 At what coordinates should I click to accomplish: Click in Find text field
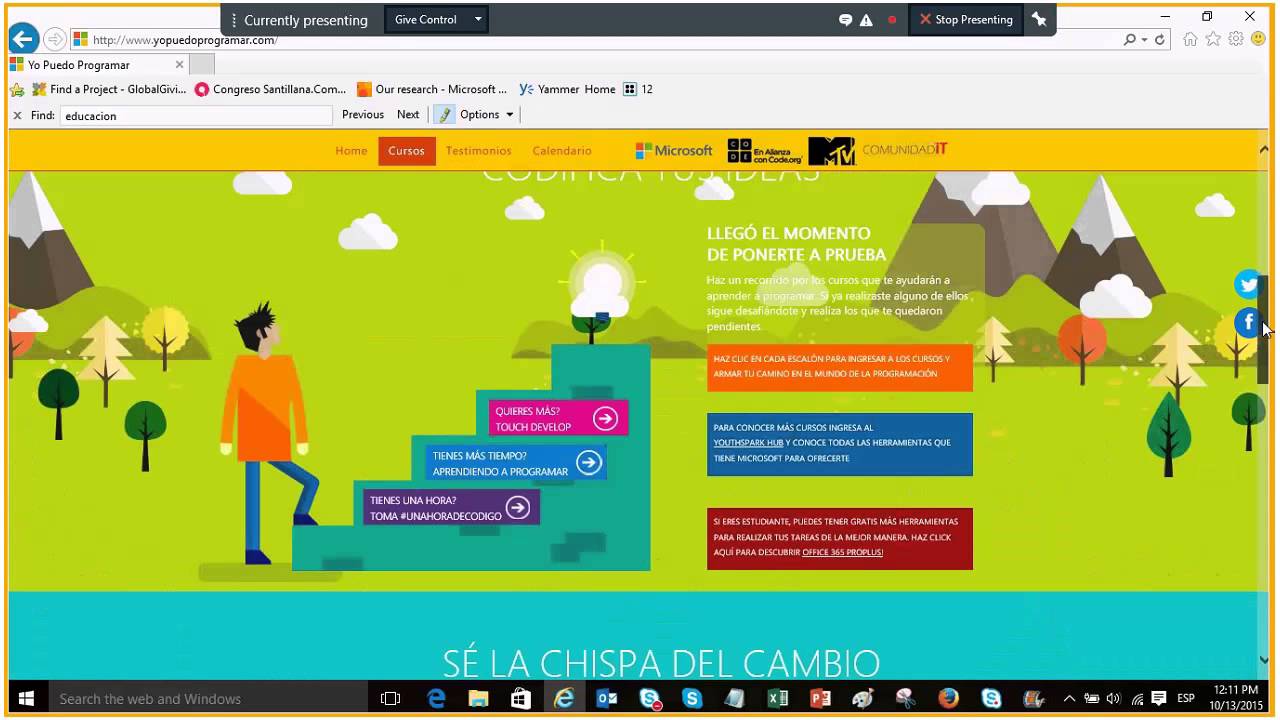196,116
